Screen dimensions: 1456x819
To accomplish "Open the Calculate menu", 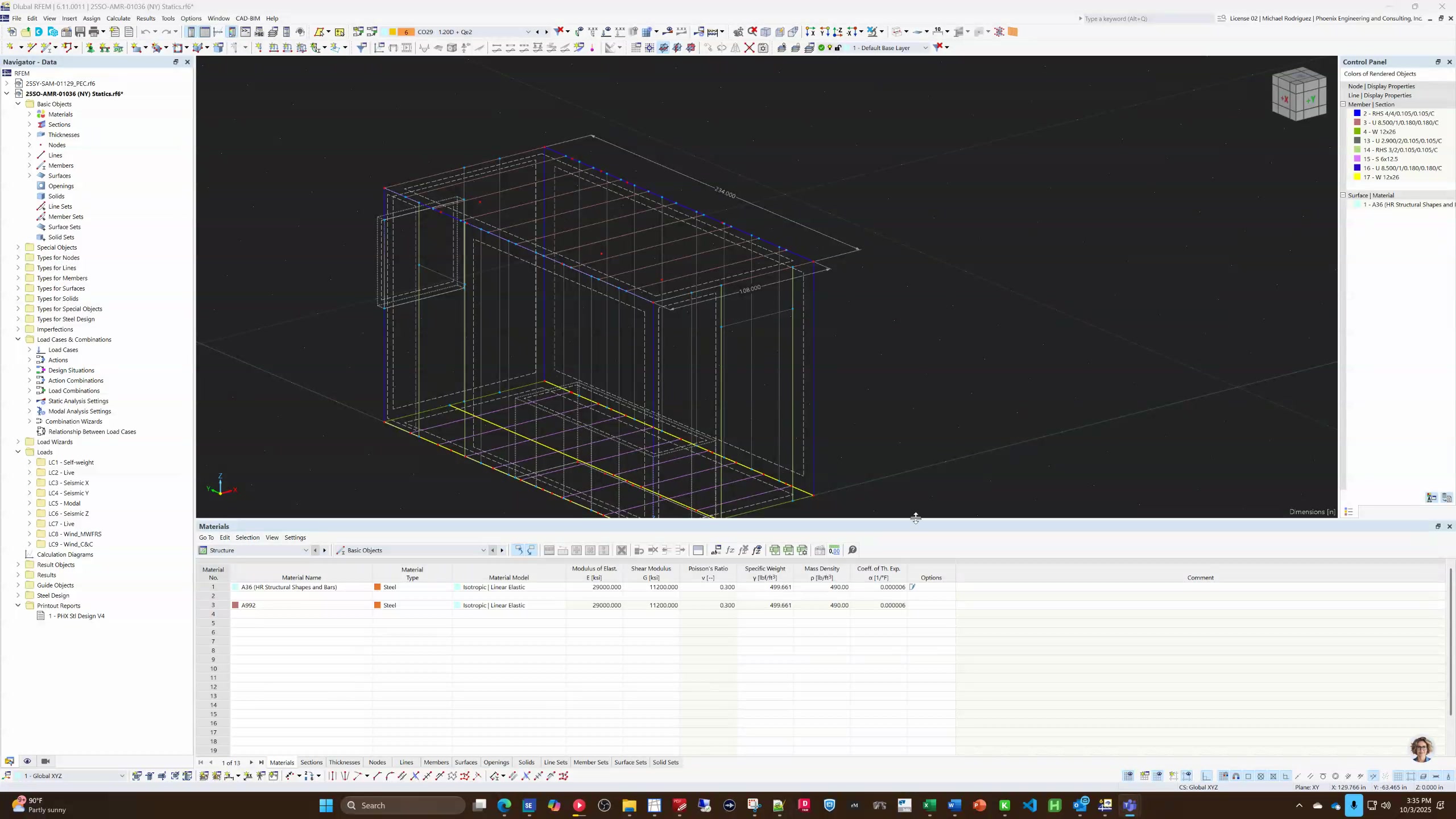I will (x=118, y=18).
